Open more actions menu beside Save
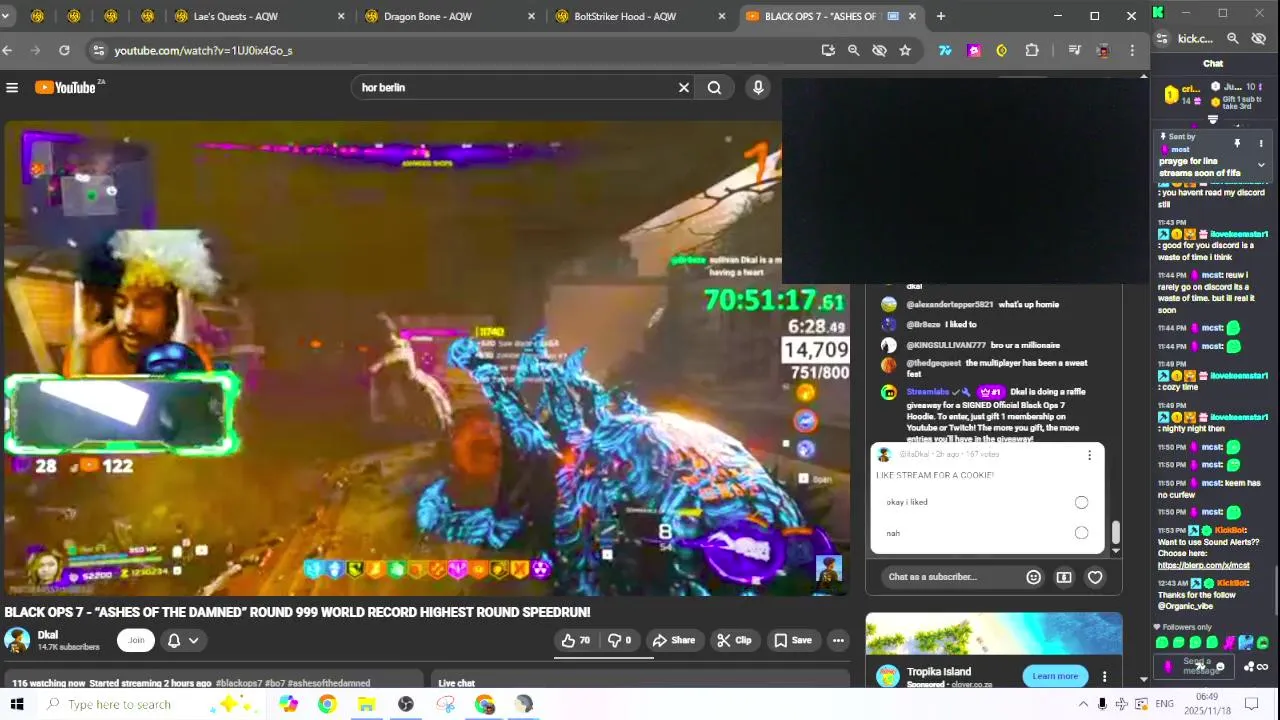 pos(838,640)
